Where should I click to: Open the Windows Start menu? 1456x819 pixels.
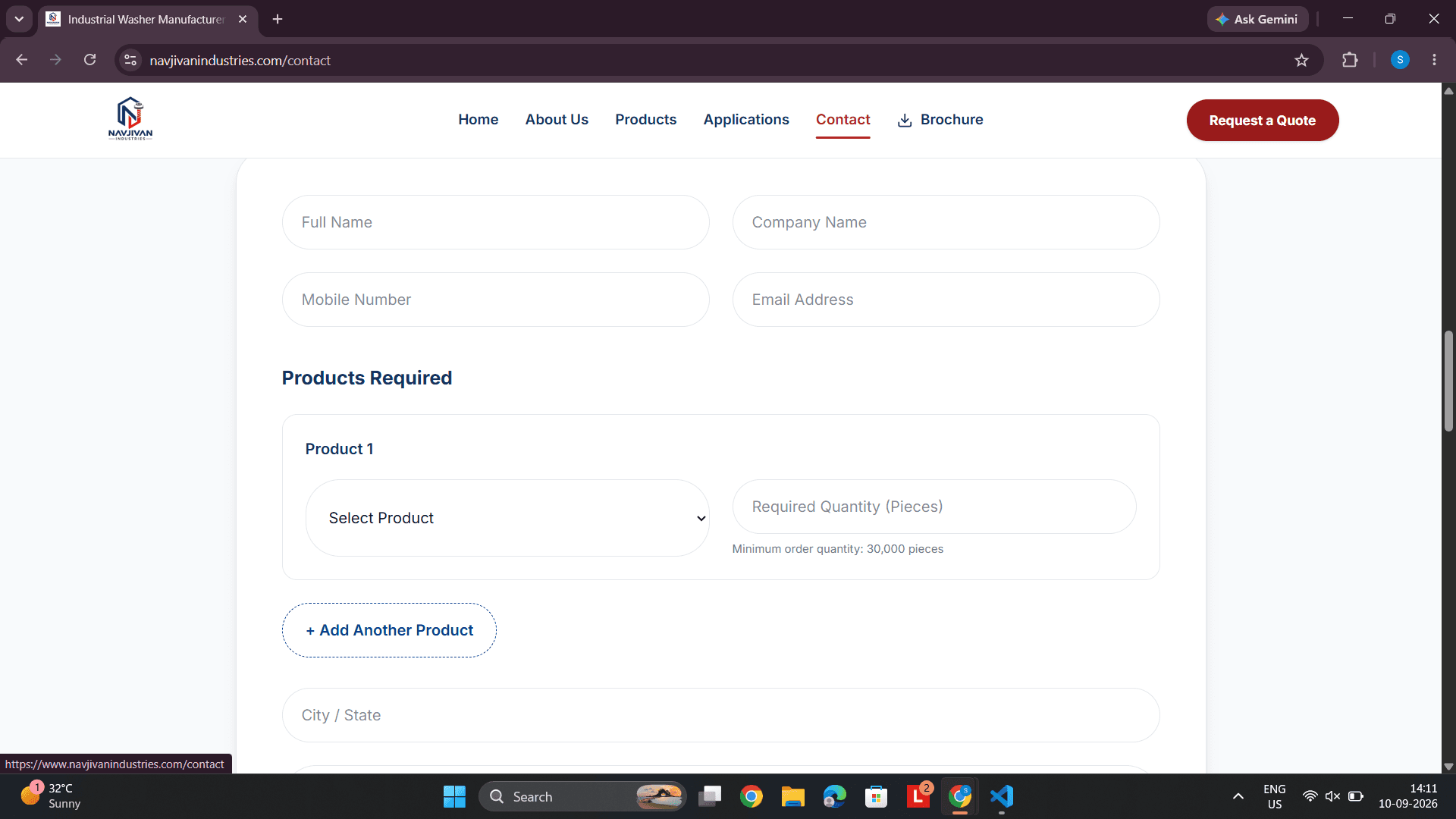coord(454,796)
